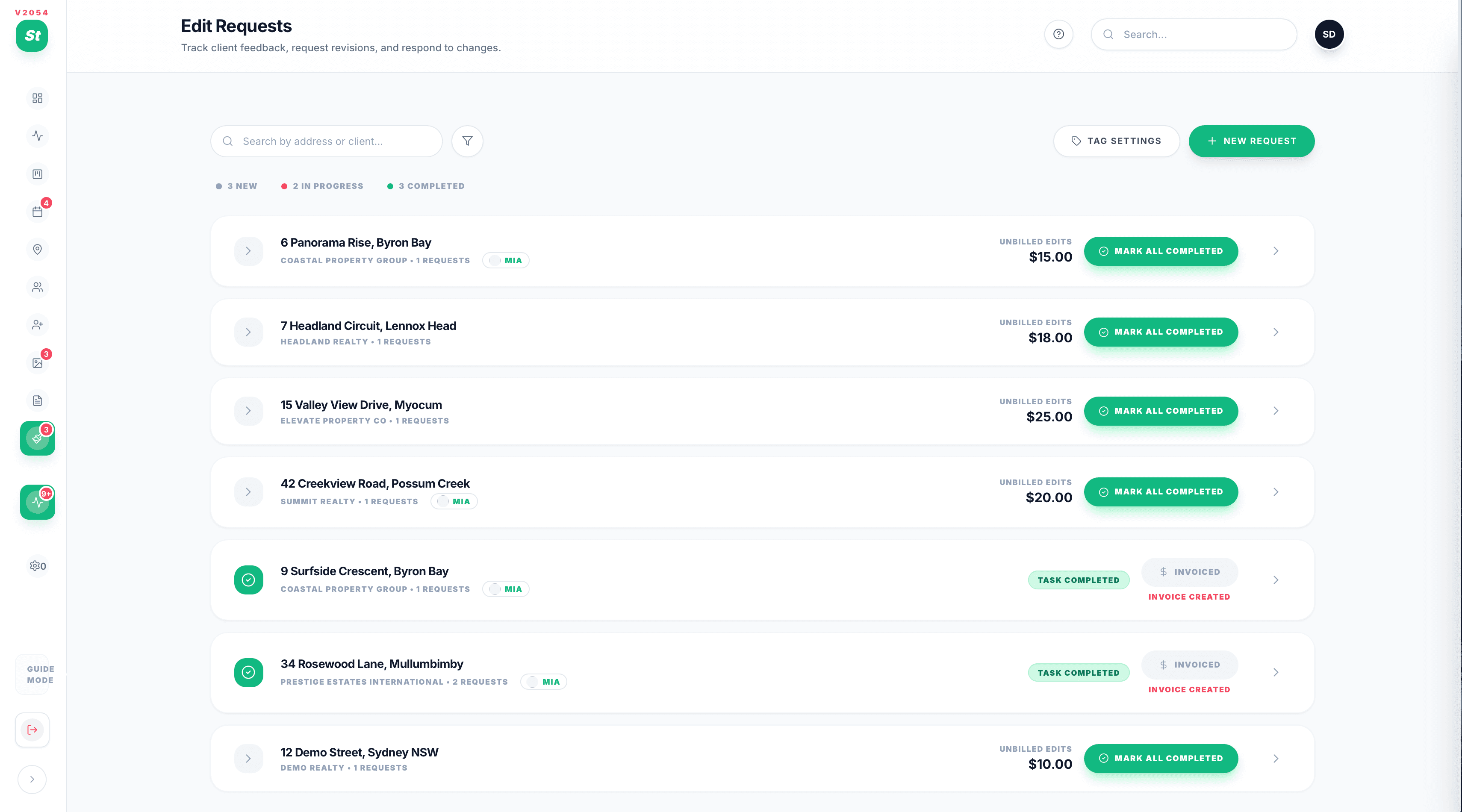Click the red logout icon
Screen dimensions: 1462x812
[x=32, y=730]
